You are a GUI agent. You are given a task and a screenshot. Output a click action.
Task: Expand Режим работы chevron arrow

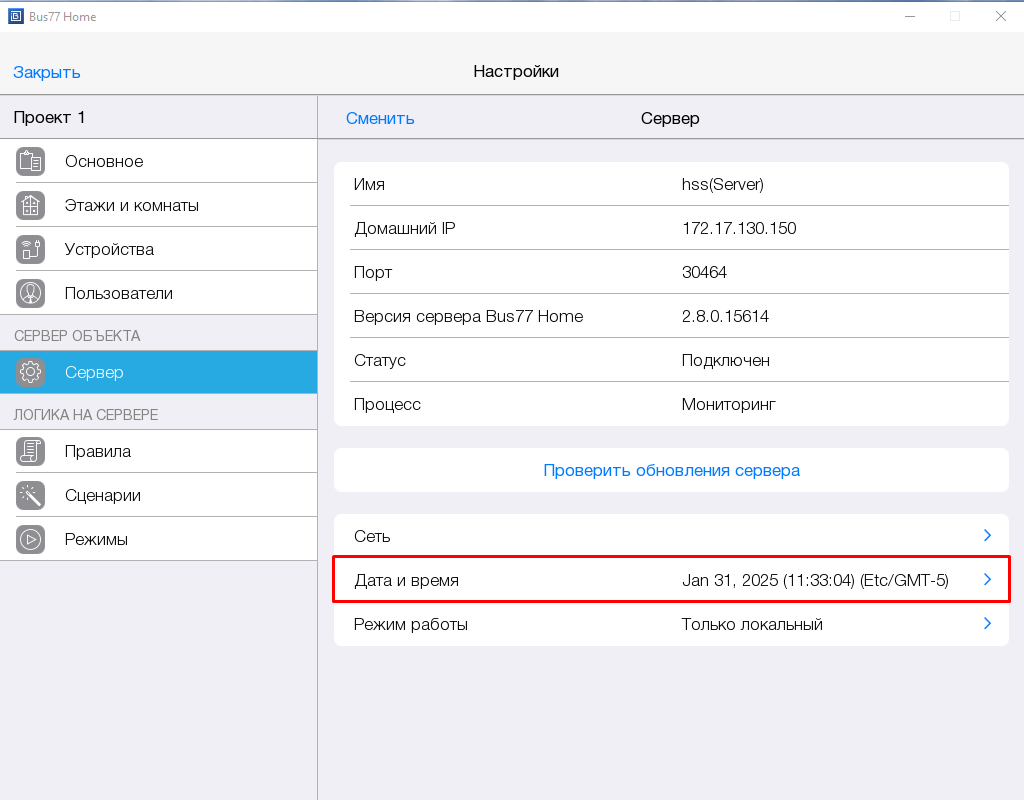(986, 624)
